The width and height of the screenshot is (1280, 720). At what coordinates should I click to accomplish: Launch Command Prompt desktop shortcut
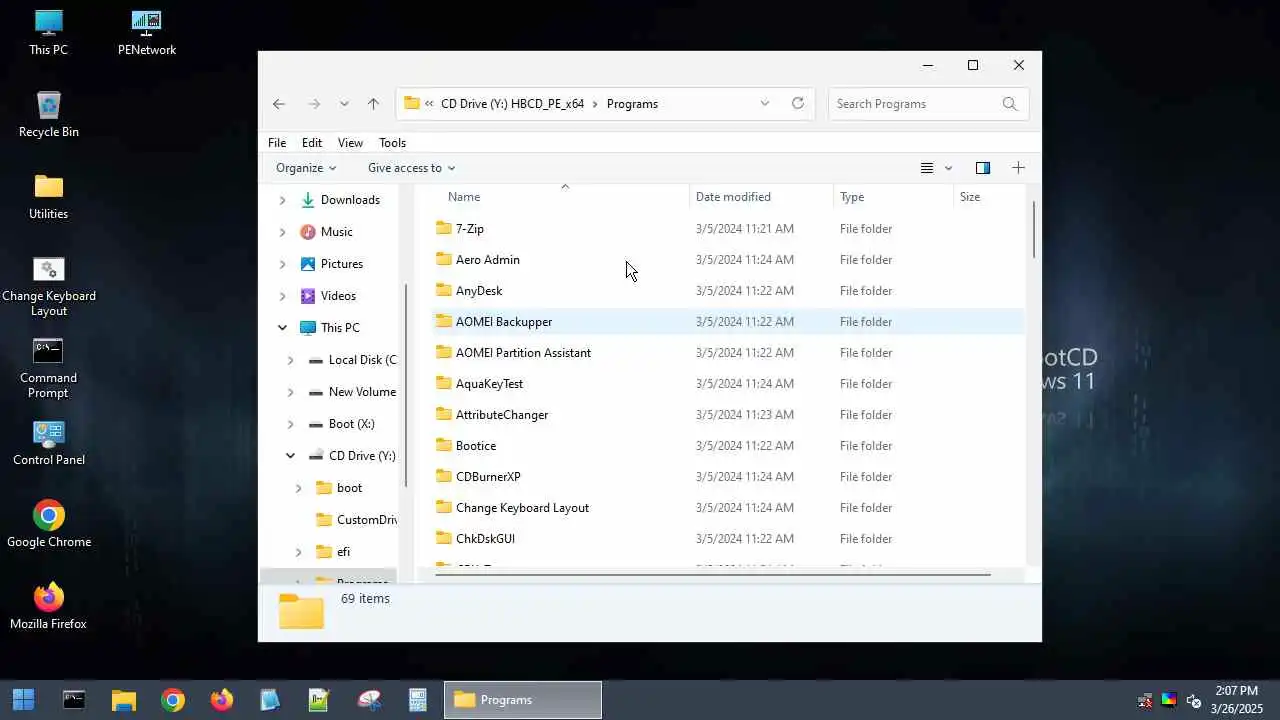48,369
